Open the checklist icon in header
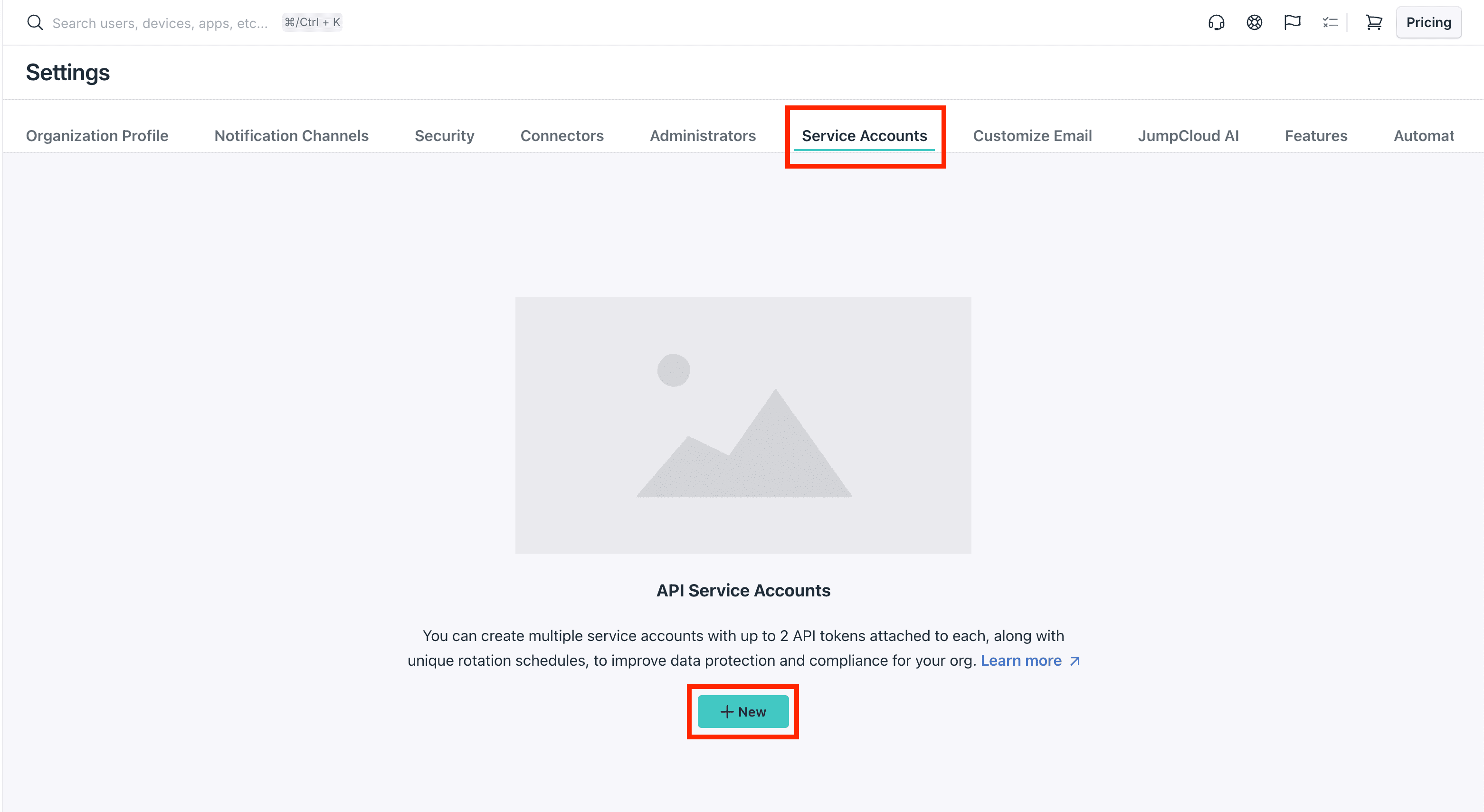Viewport: 1484px width, 812px height. click(x=1330, y=22)
